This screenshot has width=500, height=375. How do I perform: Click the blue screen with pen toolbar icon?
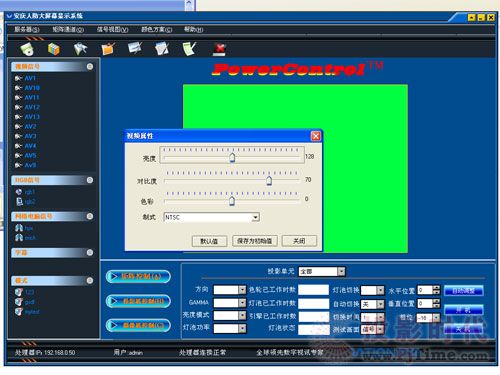(x=135, y=48)
